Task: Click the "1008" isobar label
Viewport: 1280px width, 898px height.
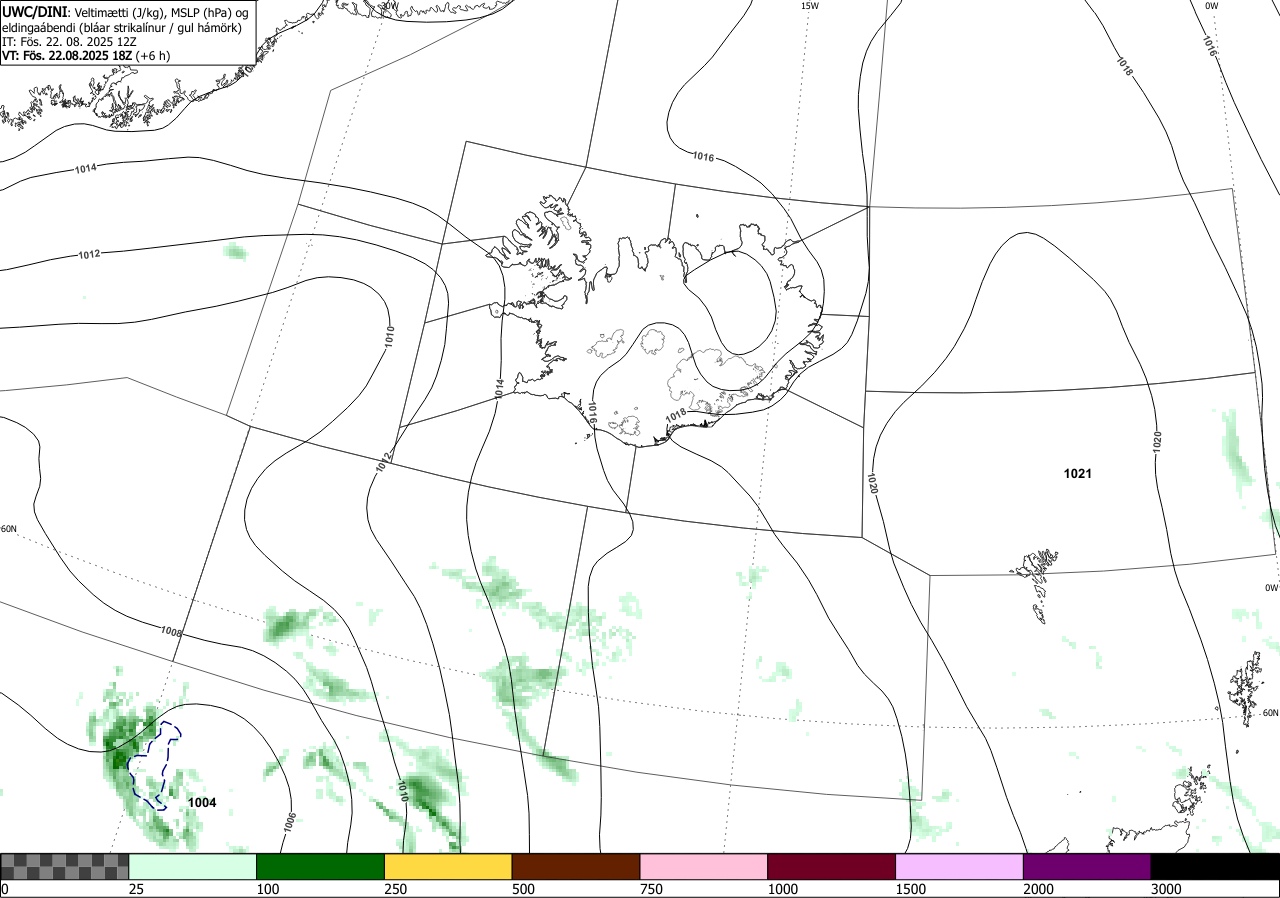Action: point(171,632)
